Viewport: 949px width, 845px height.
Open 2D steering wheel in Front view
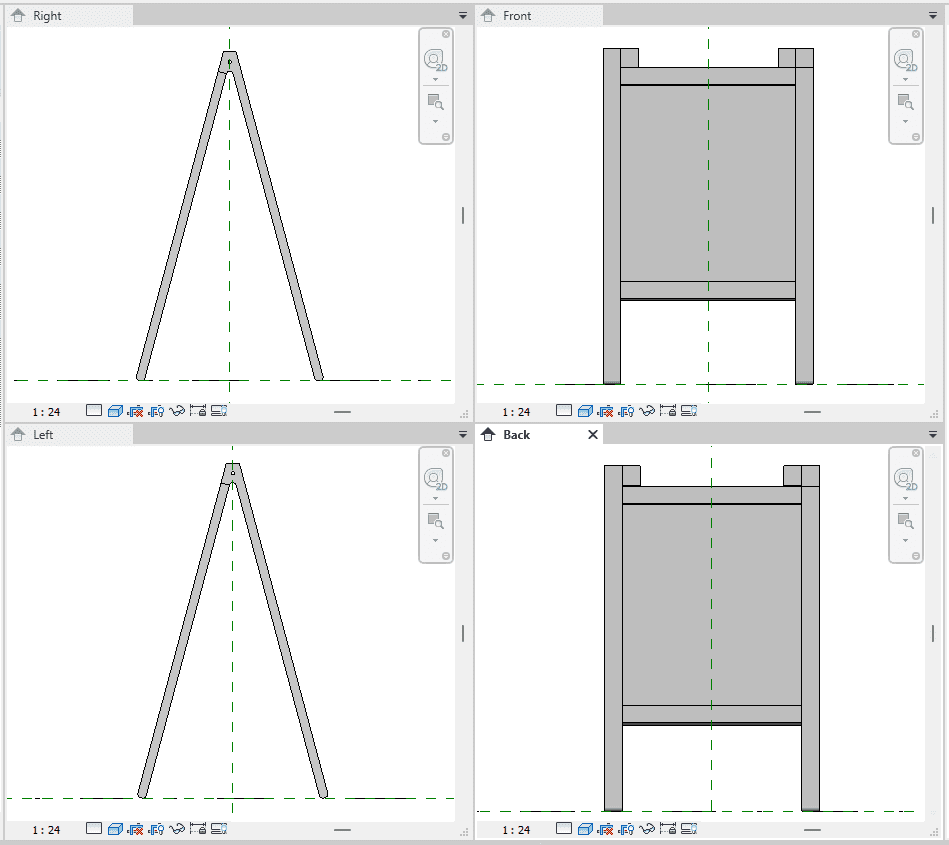point(905,60)
